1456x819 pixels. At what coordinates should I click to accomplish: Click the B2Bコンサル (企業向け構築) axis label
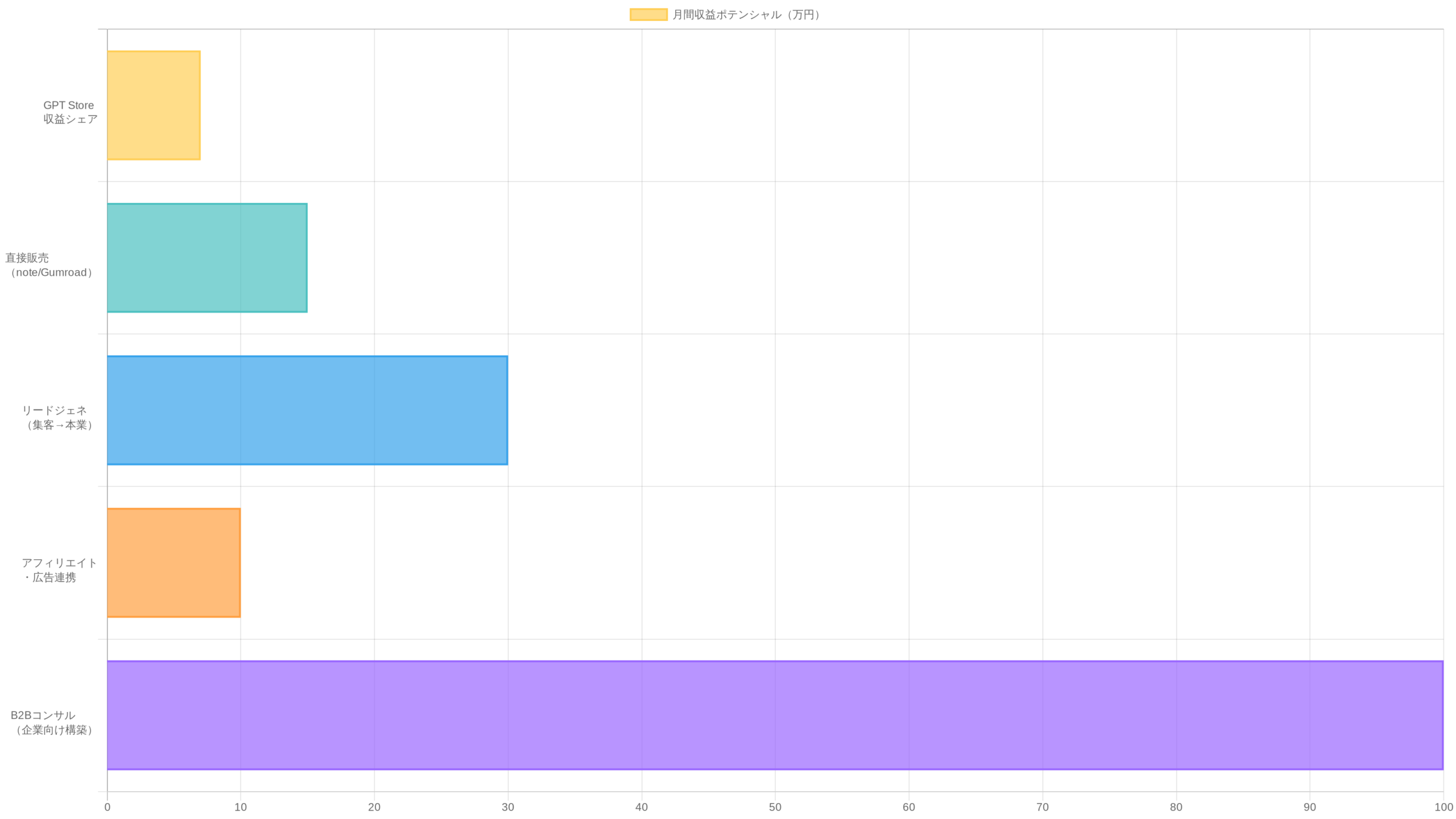pos(52,722)
